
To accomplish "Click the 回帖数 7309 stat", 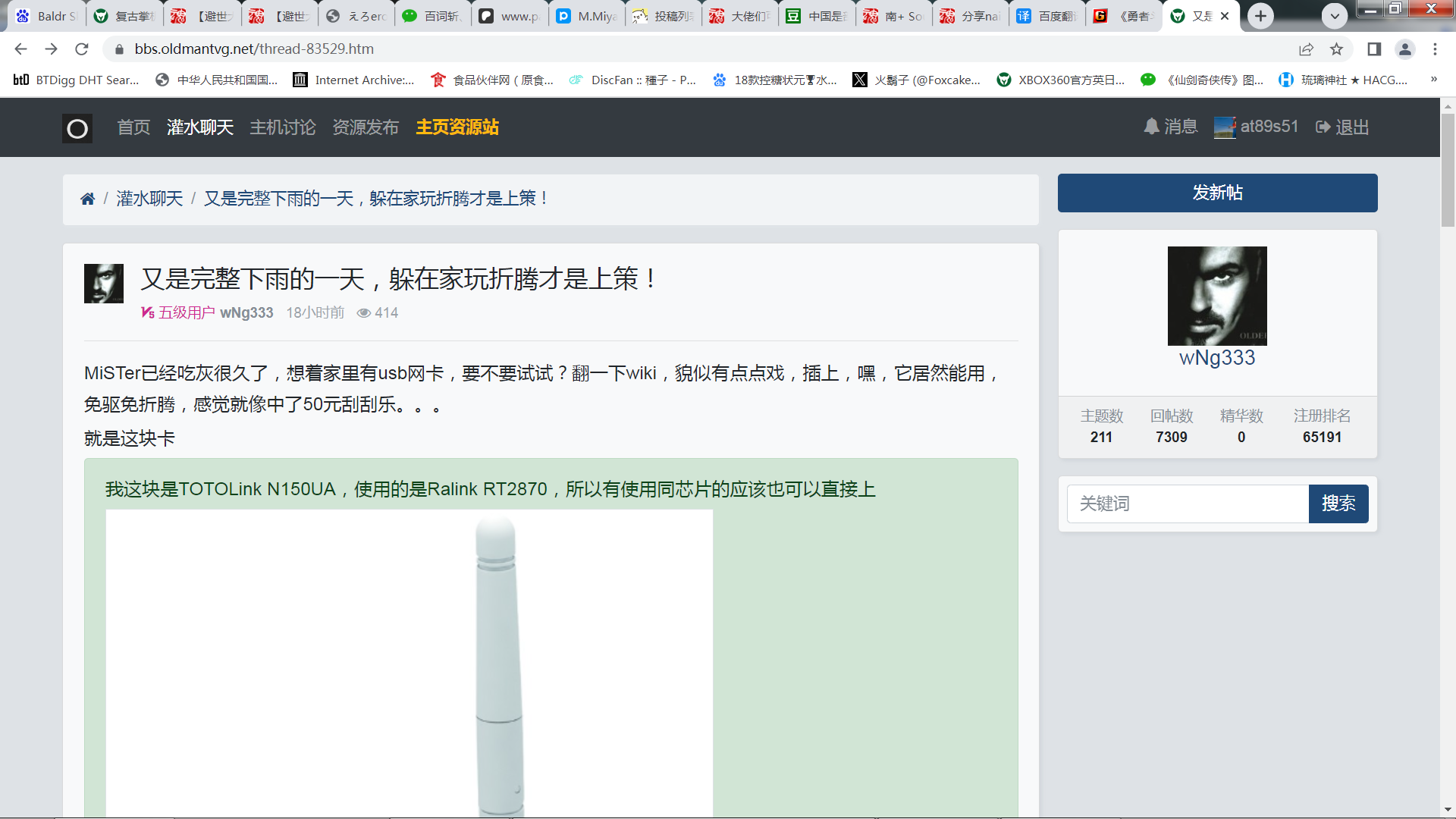I will pos(1172,426).
